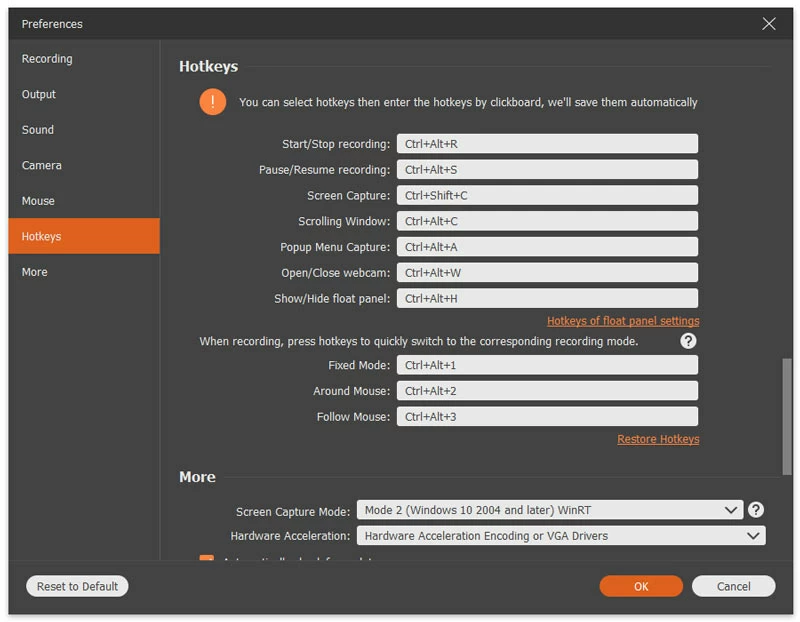
Task: Click the help icon beside Screen Capture Mode
Action: (757, 509)
